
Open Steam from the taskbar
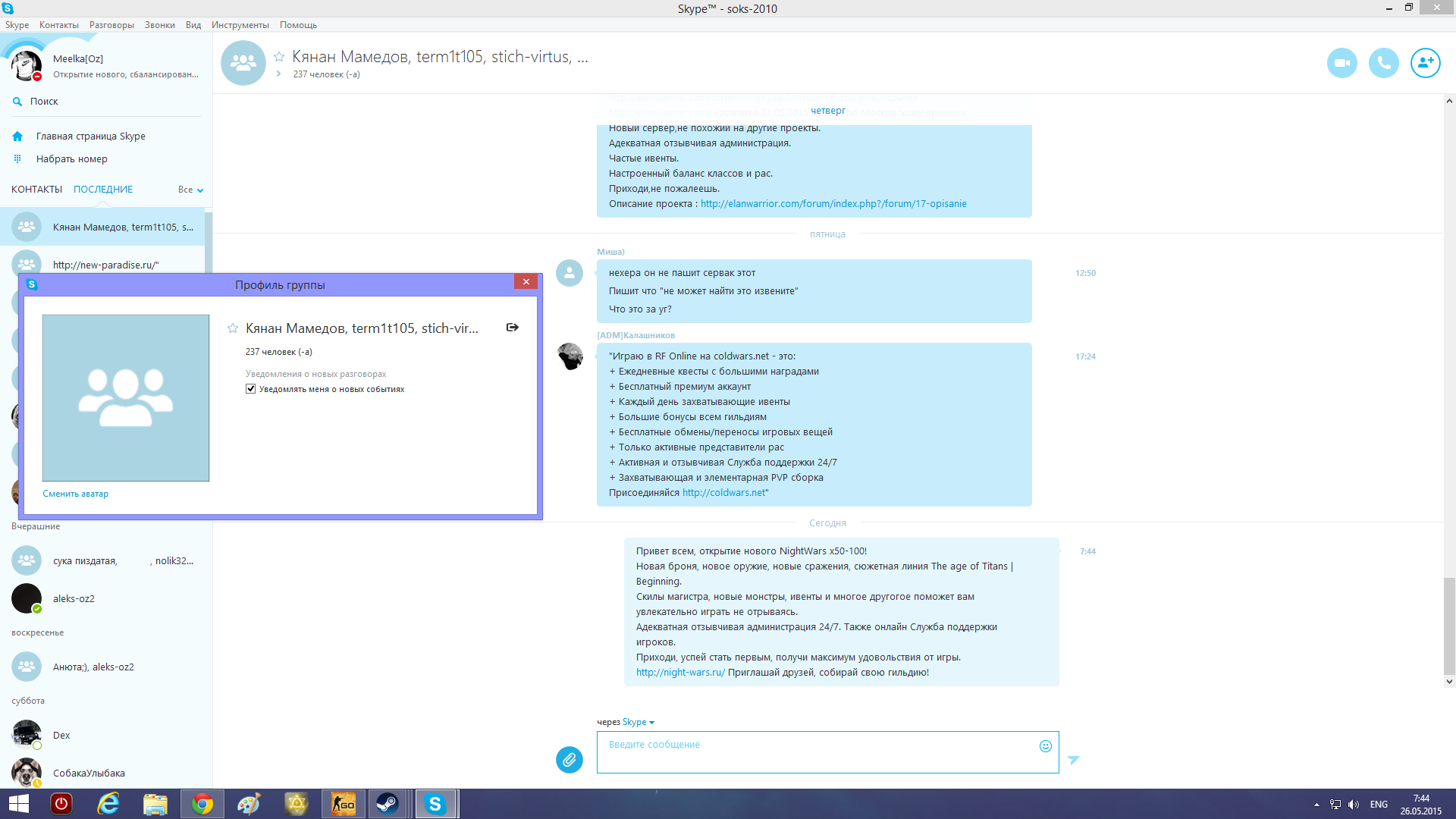coord(388,804)
